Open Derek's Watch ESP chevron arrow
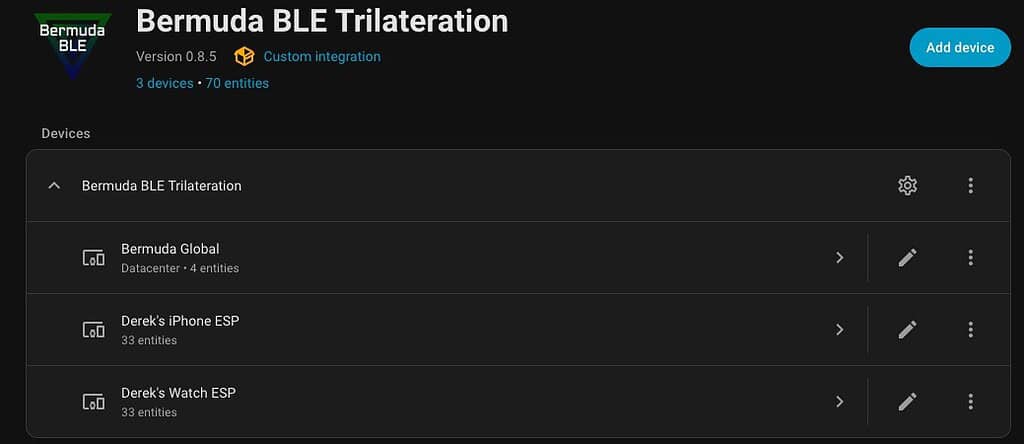This screenshot has height=444, width=1024. point(839,401)
